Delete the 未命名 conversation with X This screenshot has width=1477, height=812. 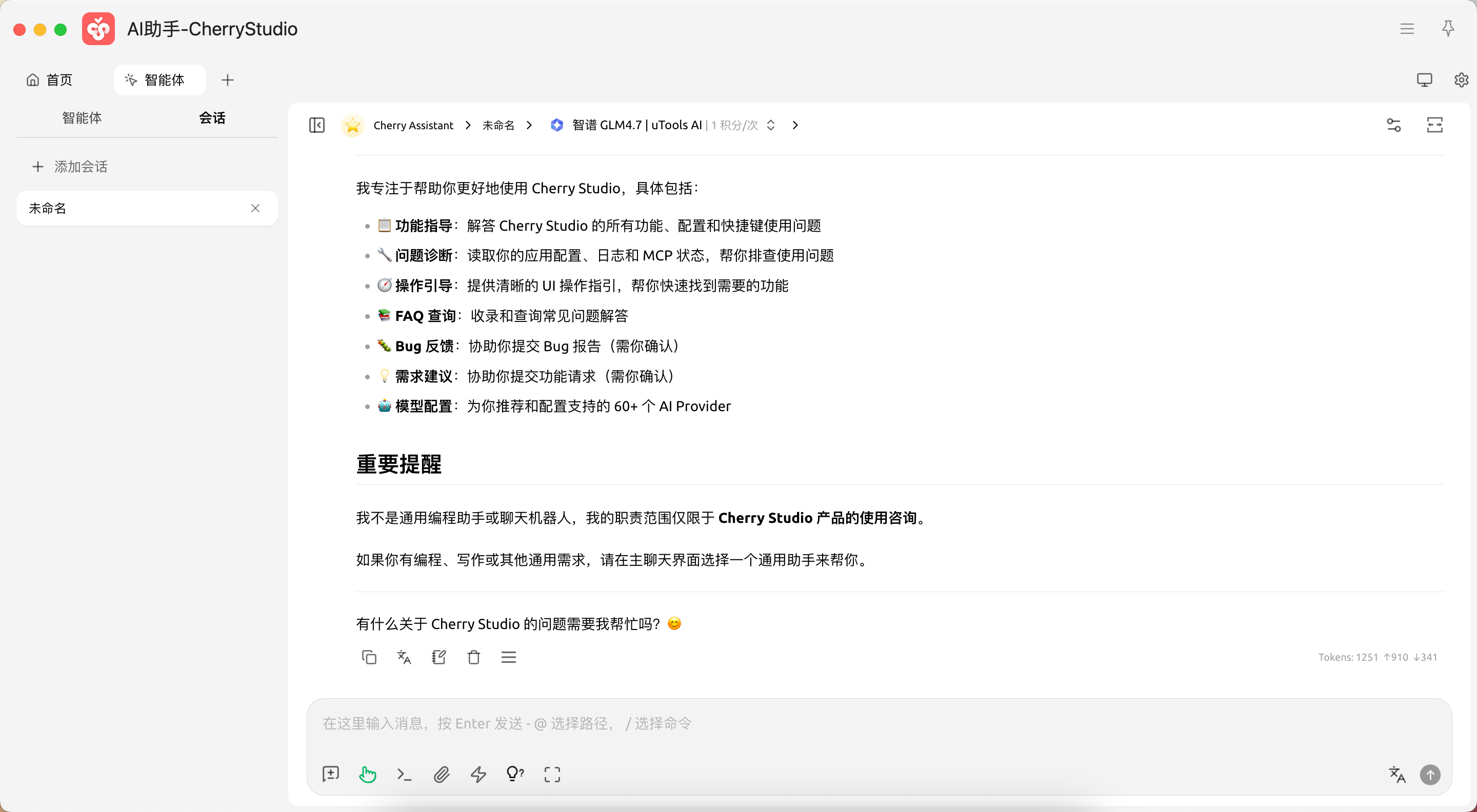pyautogui.click(x=255, y=209)
